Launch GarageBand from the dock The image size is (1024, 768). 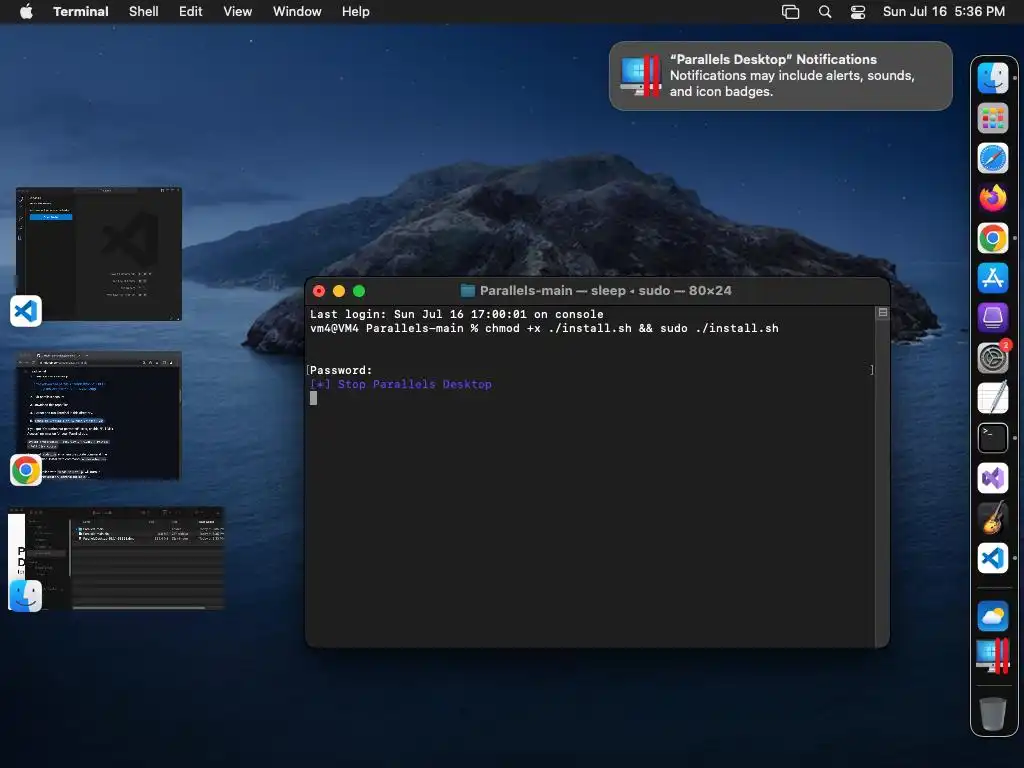[993, 518]
